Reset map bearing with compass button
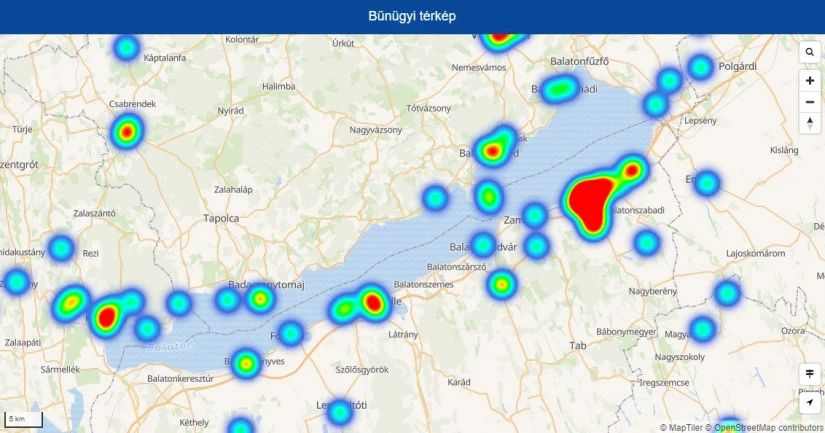This screenshot has width=825, height=433. point(809,123)
